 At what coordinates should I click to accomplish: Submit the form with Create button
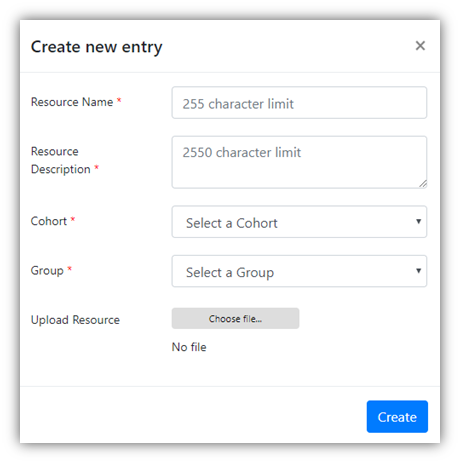point(397,417)
